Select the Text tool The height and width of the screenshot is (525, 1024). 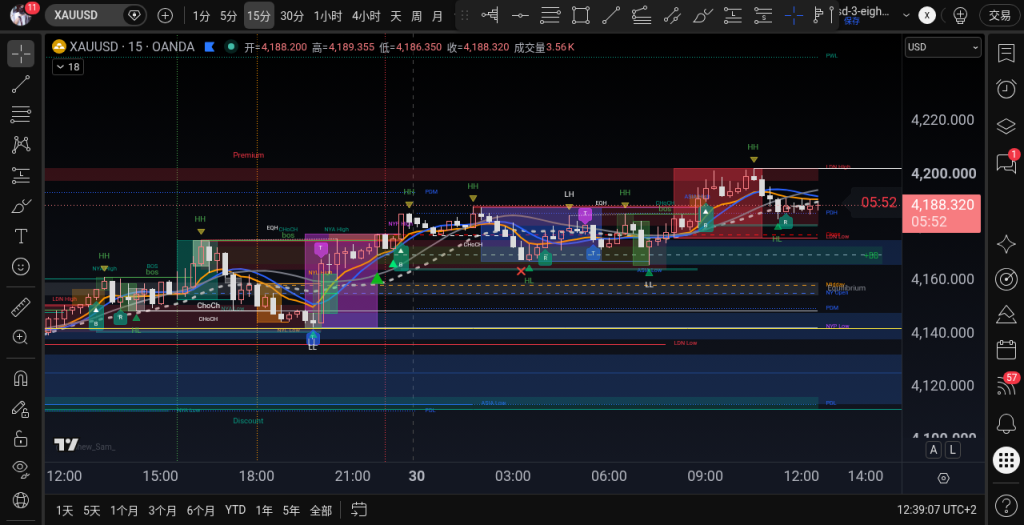pos(21,236)
